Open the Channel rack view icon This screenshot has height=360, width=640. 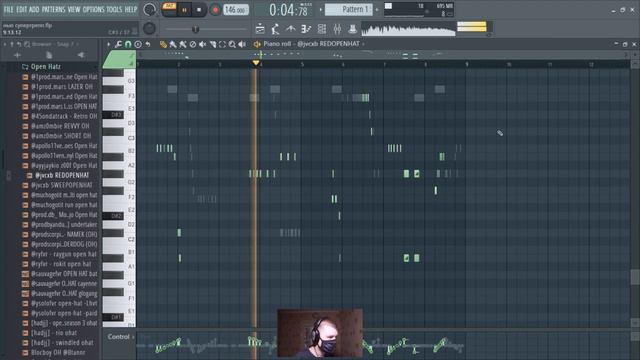pyautogui.click(x=322, y=29)
